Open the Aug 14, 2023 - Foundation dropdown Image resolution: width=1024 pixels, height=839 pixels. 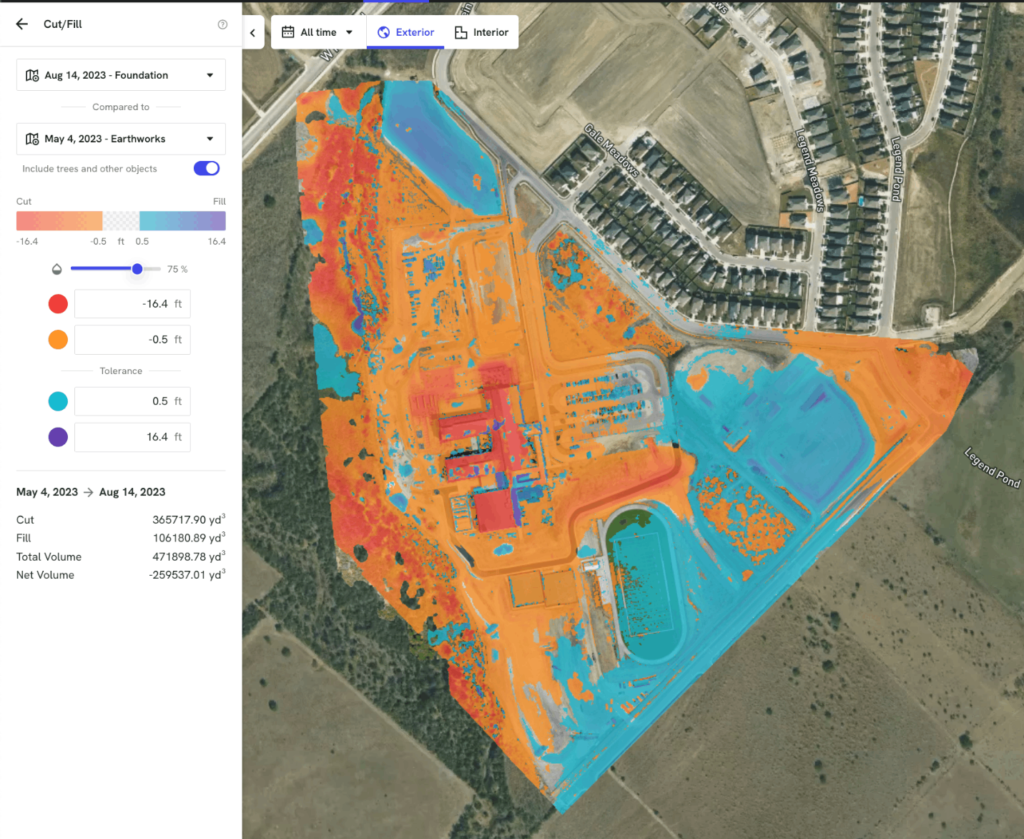pos(121,75)
